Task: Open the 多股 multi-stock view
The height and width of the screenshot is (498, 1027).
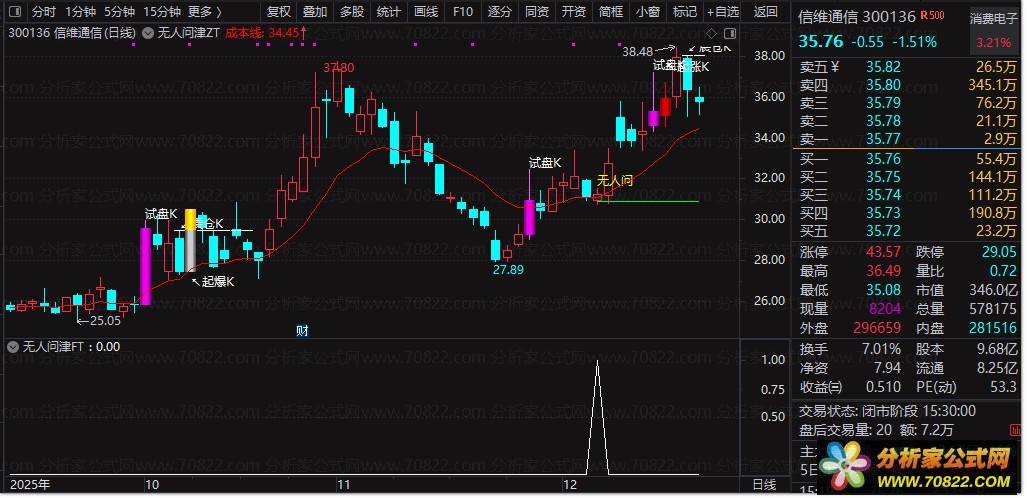Action: click(352, 11)
